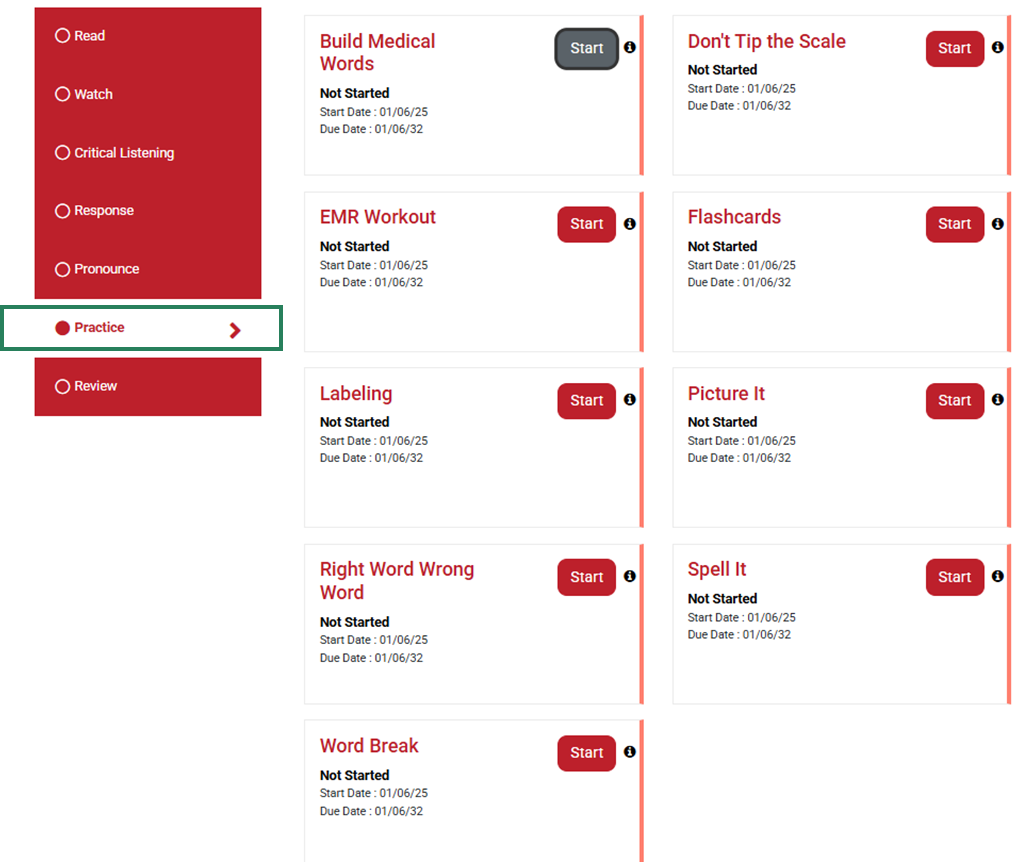The image size is (1025, 863).
Task: Open info for Right Word Wrong Word
Action: click(x=629, y=576)
